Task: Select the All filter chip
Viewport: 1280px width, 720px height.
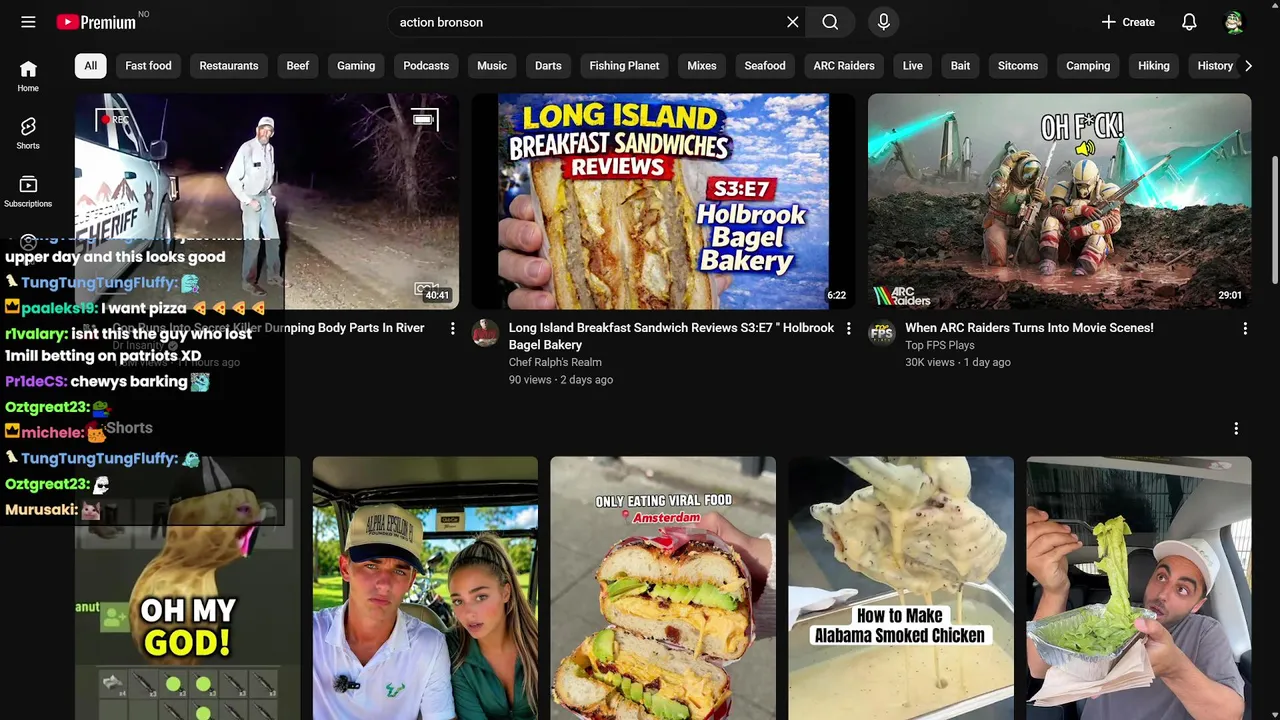Action: (91, 66)
